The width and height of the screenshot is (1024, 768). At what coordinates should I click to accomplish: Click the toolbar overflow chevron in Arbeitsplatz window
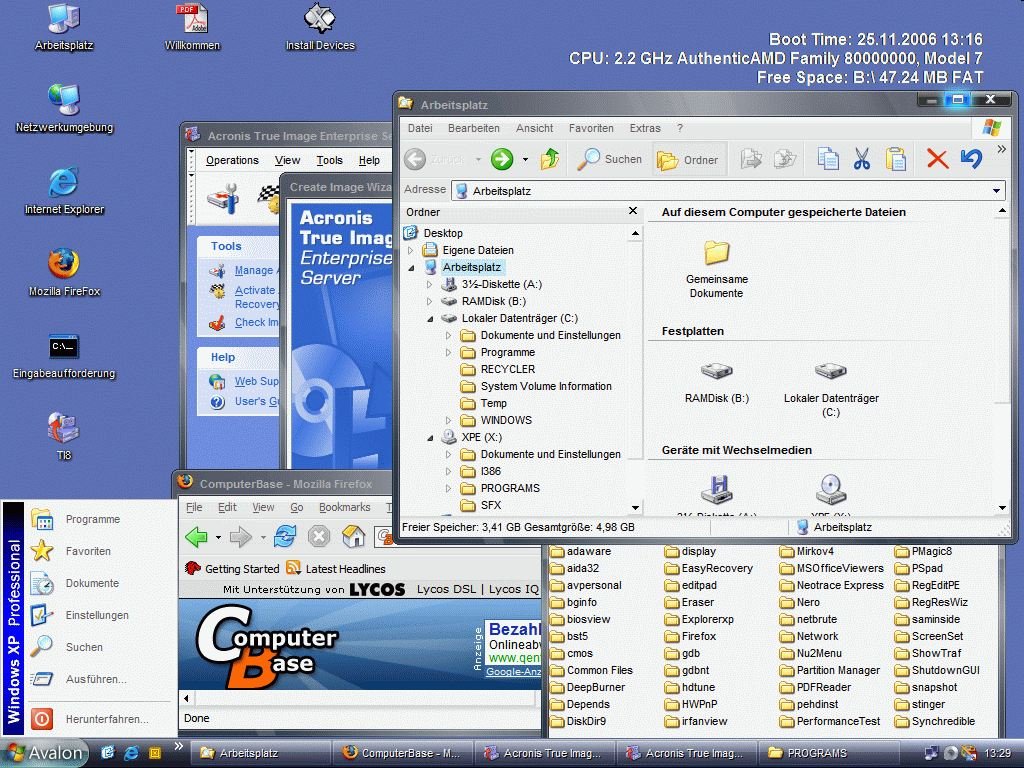click(x=1001, y=150)
